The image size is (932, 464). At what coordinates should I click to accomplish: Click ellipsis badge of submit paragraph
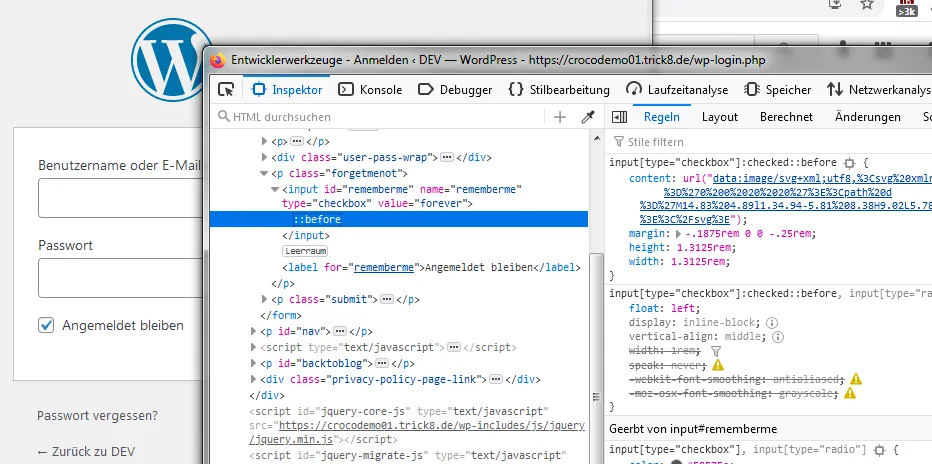[x=387, y=299]
